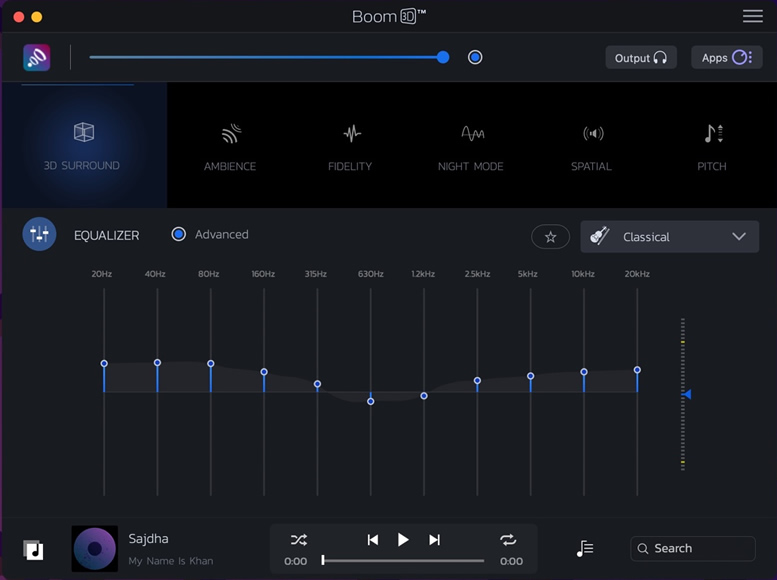Toggle the circular Boom volume power button
The width and height of the screenshot is (777, 580).
point(475,58)
